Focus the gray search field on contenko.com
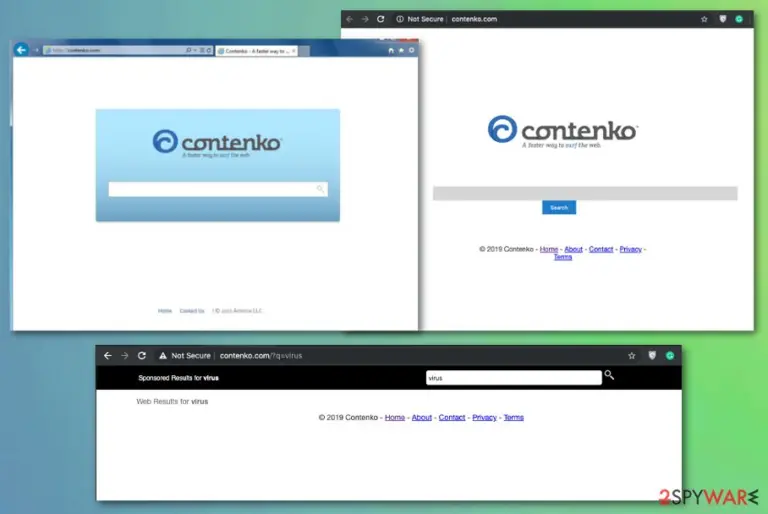768x514 pixels. click(585, 193)
